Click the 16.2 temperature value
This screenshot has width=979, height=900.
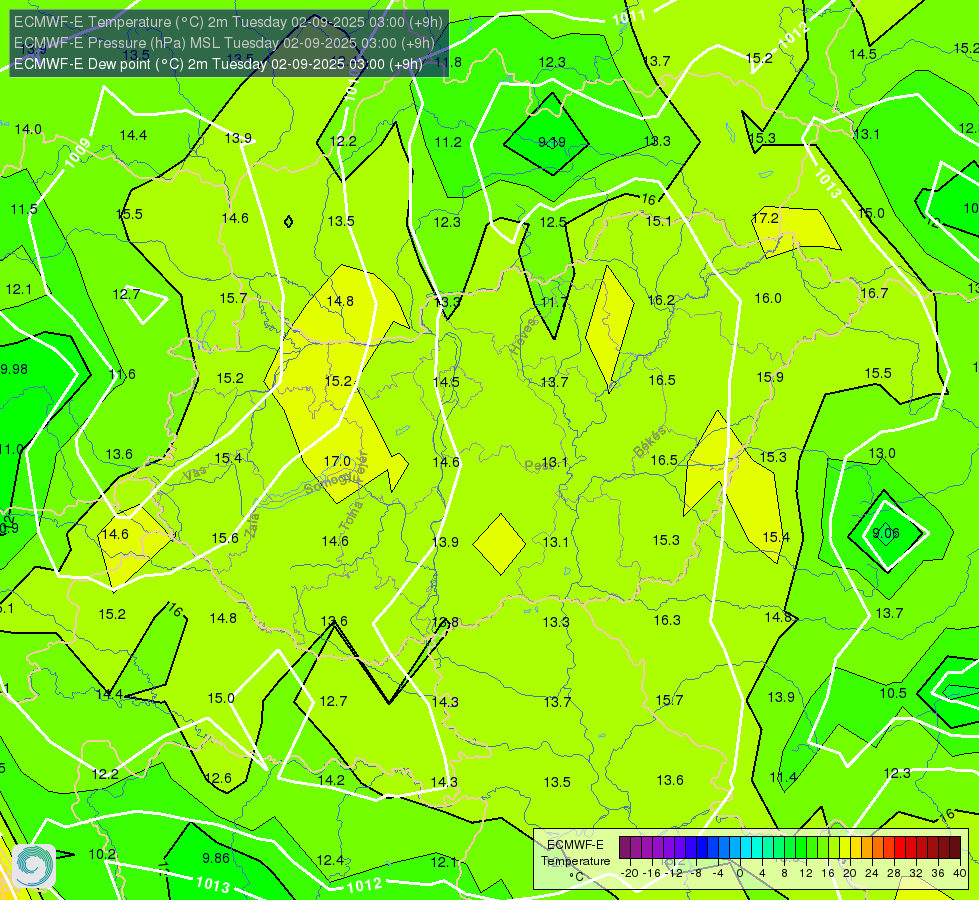(x=661, y=300)
